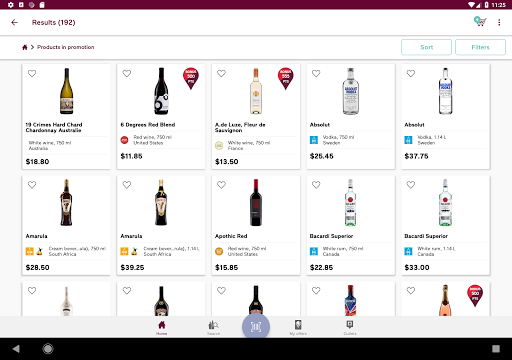Screen dimensions: 512x360
Task: Open the Products in promotion breadcrumb link
Action: click(66, 47)
